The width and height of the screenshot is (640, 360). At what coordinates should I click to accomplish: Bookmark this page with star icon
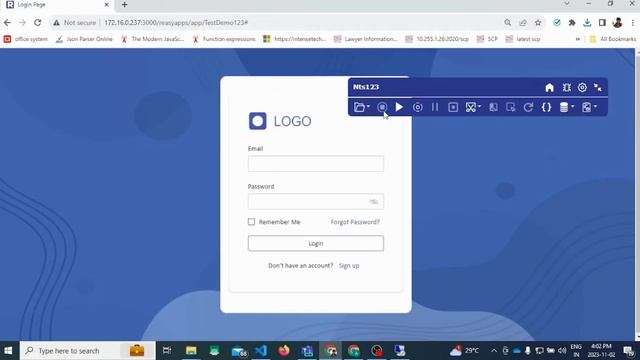point(538,23)
